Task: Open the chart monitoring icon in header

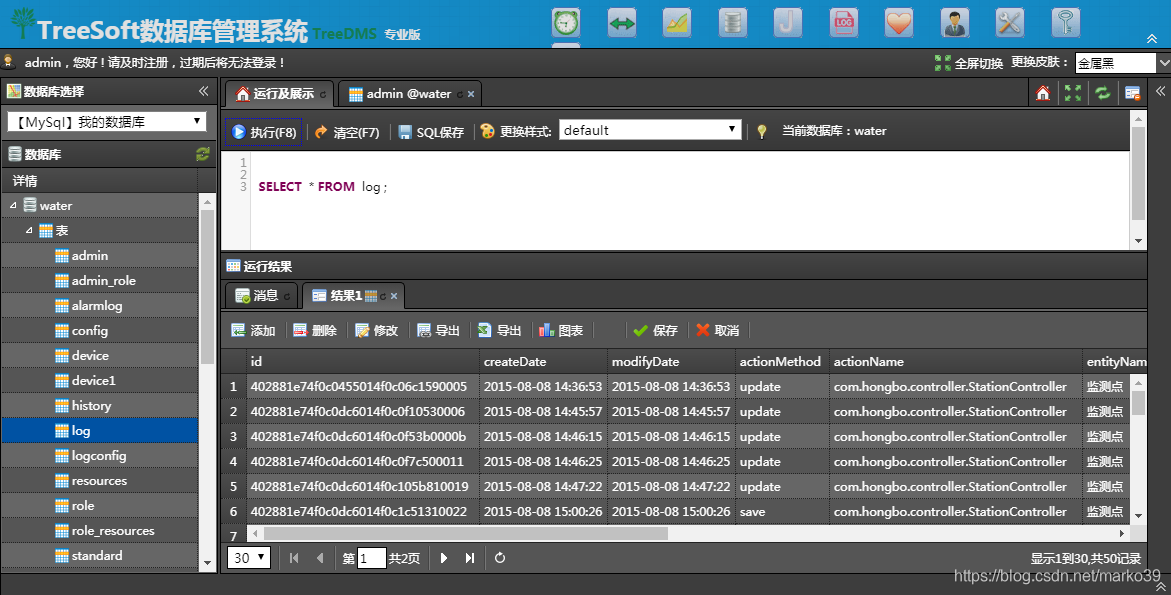Action: point(677,22)
